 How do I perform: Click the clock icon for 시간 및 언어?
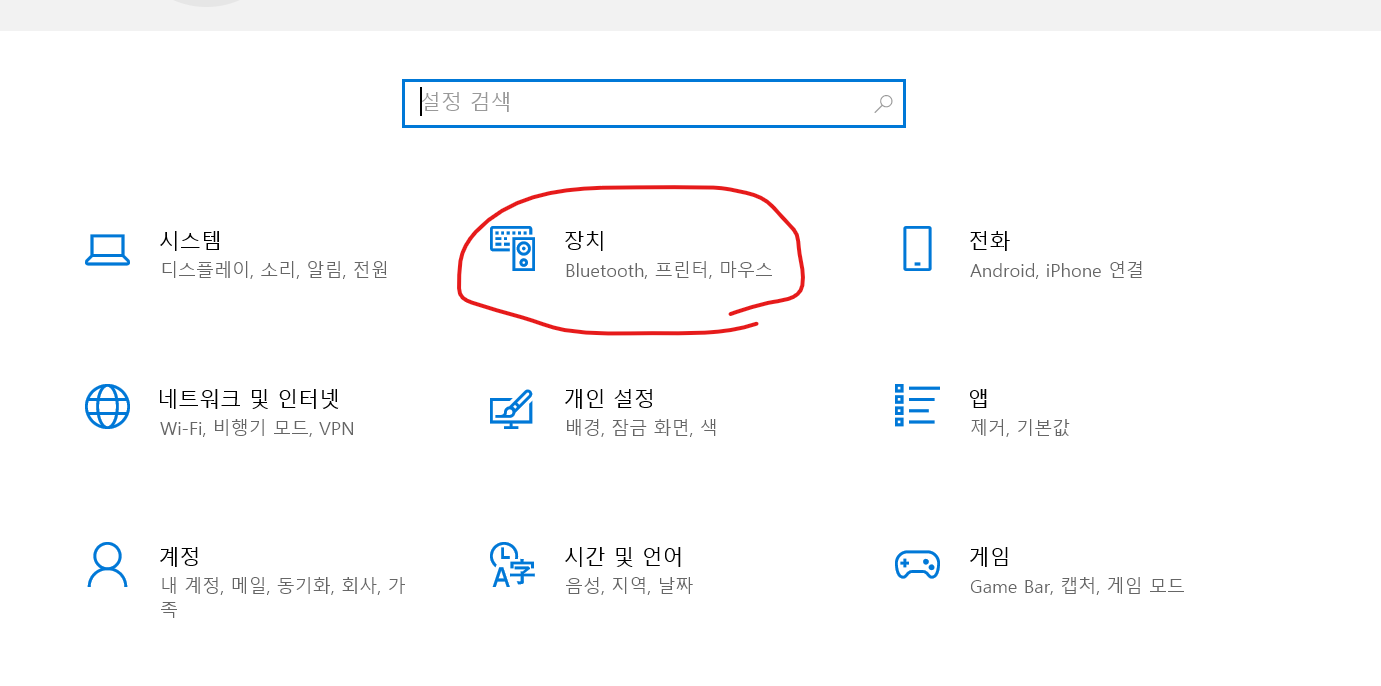[511, 565]
